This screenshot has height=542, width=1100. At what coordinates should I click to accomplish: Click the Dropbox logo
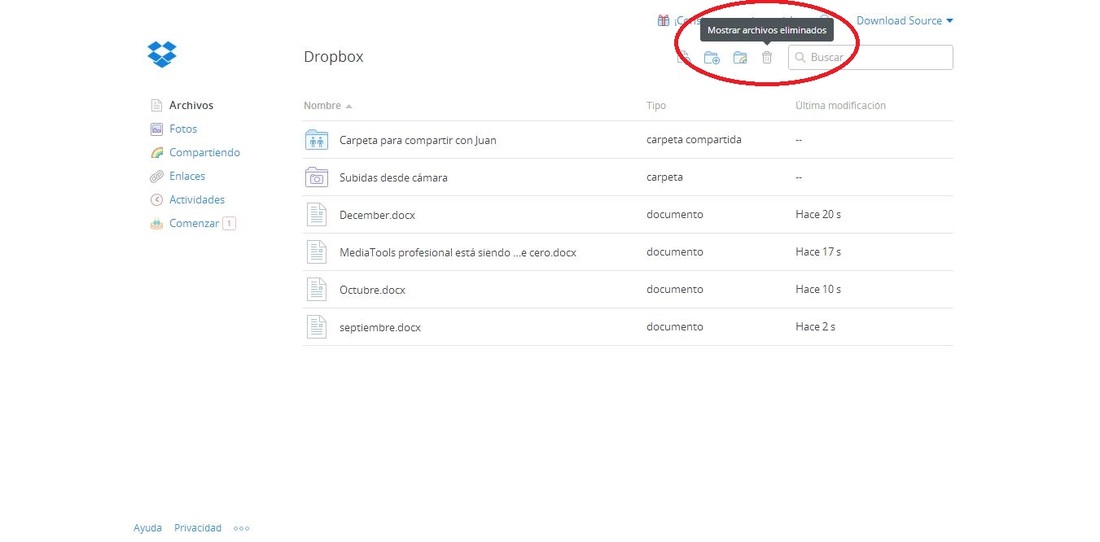point(162,54)
